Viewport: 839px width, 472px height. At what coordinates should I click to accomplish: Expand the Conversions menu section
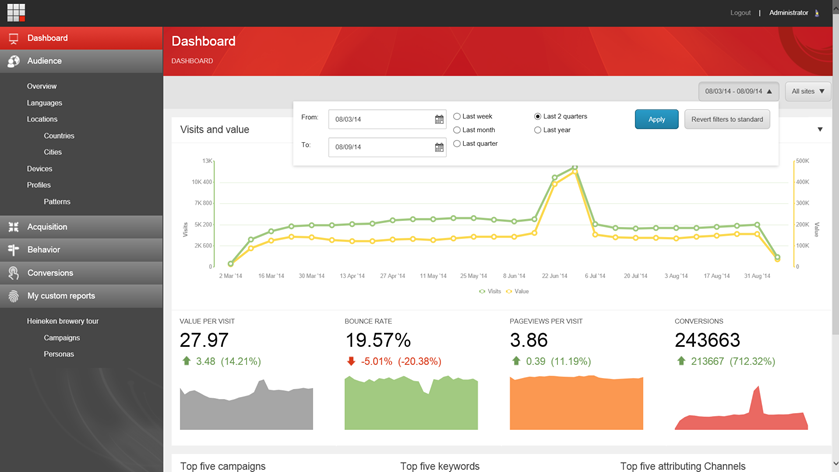[81, 273]
